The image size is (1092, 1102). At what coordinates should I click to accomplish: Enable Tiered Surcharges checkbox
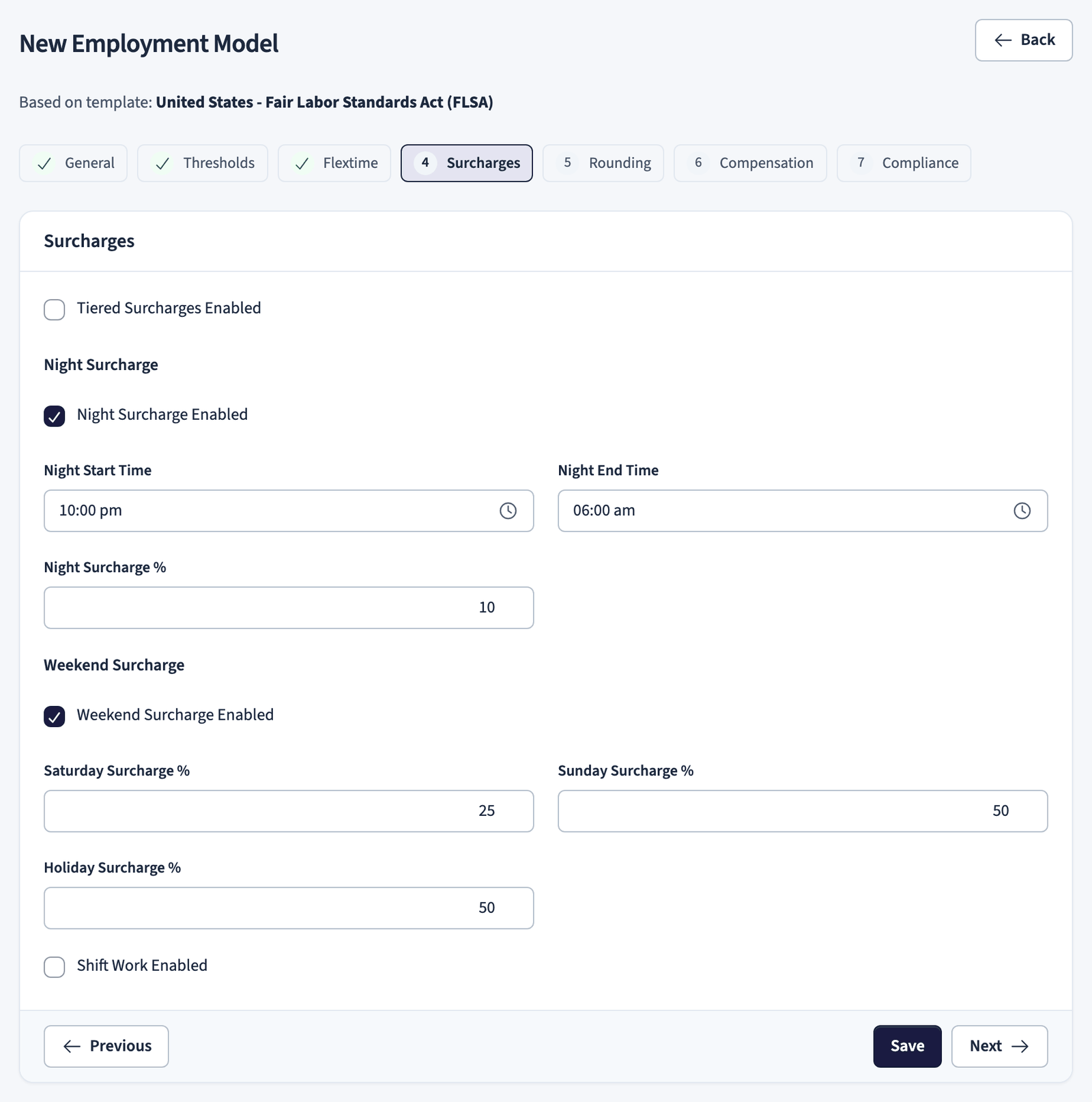pos(55,309)
